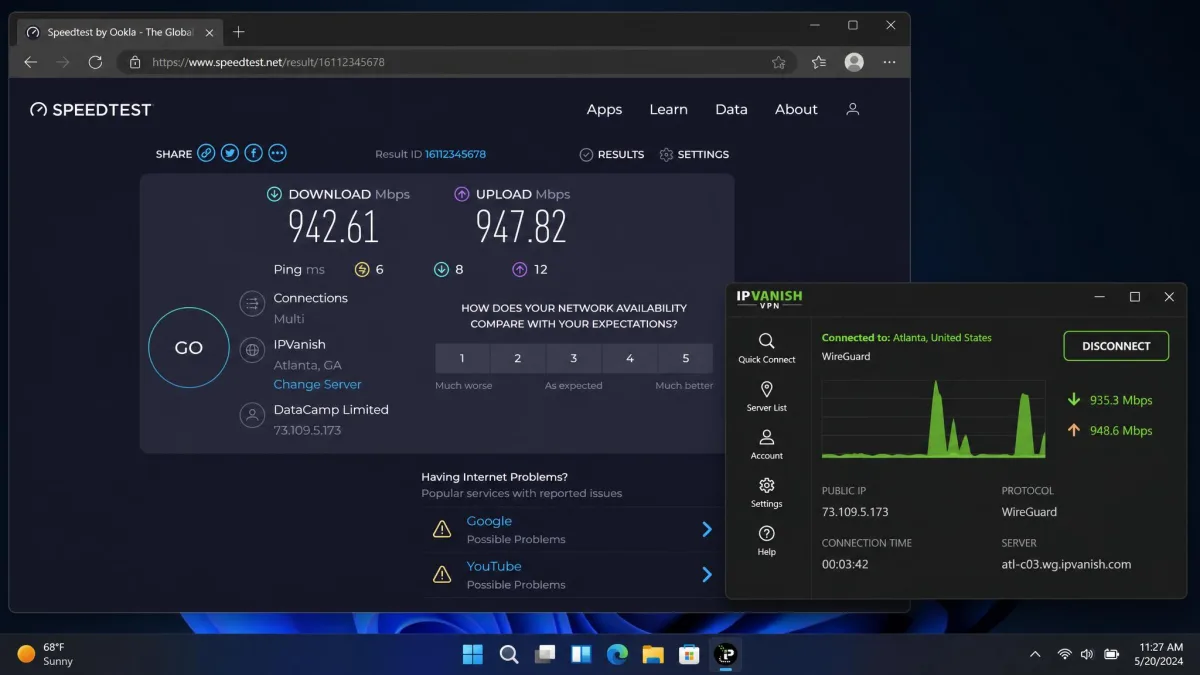Rate network availability as 1
Screen dimensions: 1200x675
(462, 358)
